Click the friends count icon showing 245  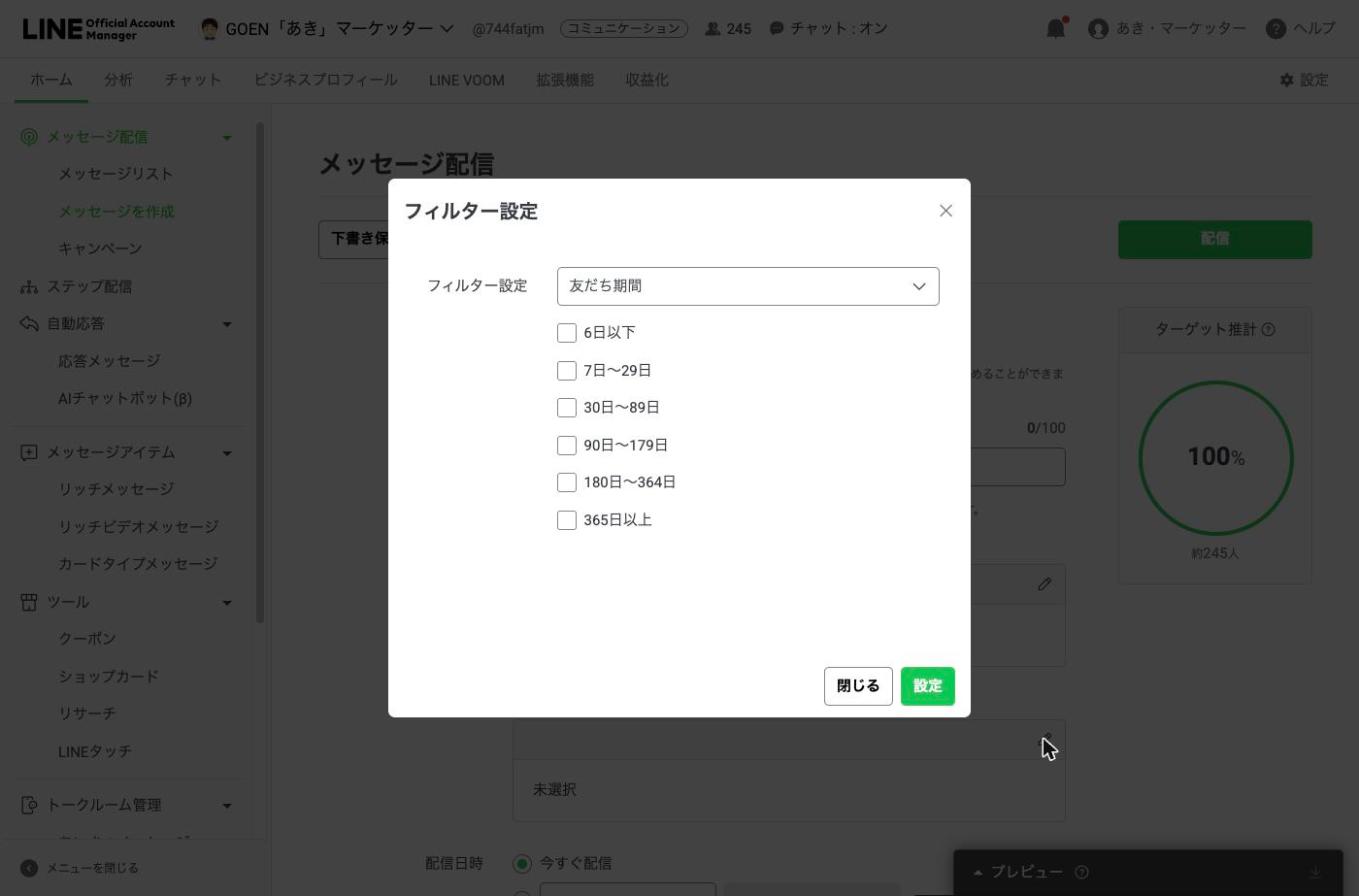712,29
